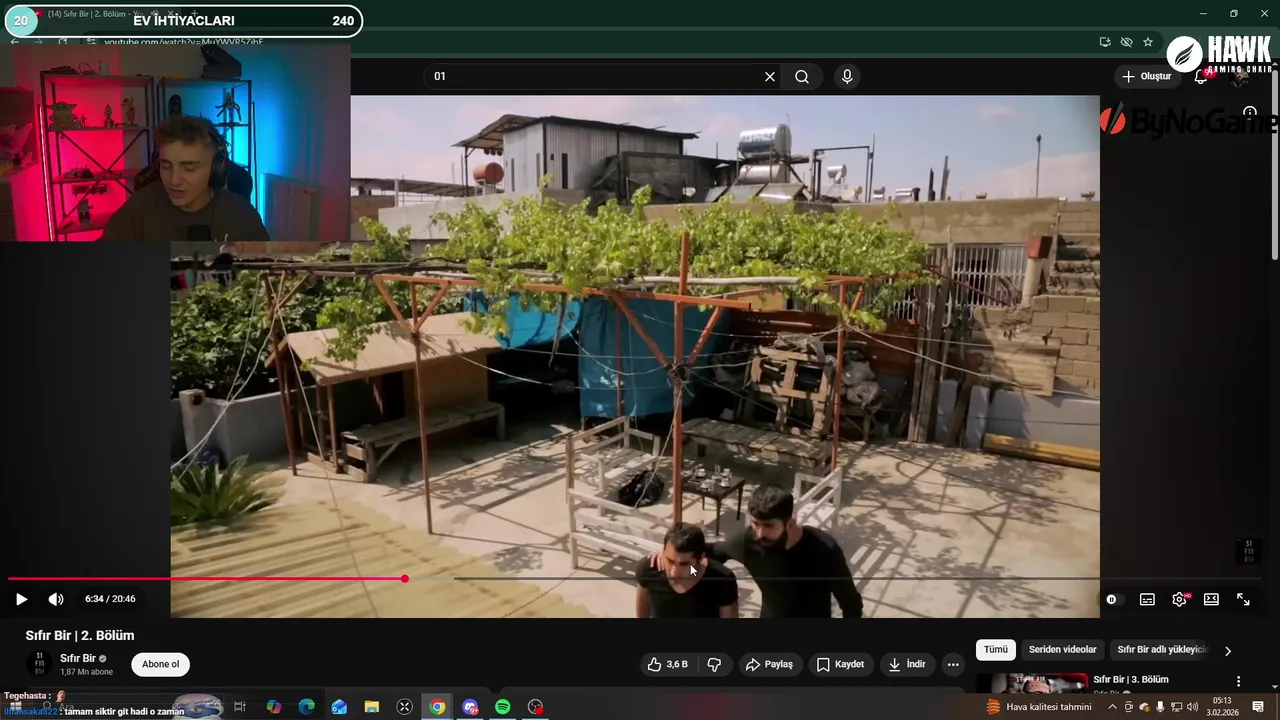The image size is (1280, 720).
Task: Dislike the video with thumbs down
Action: 714,664
